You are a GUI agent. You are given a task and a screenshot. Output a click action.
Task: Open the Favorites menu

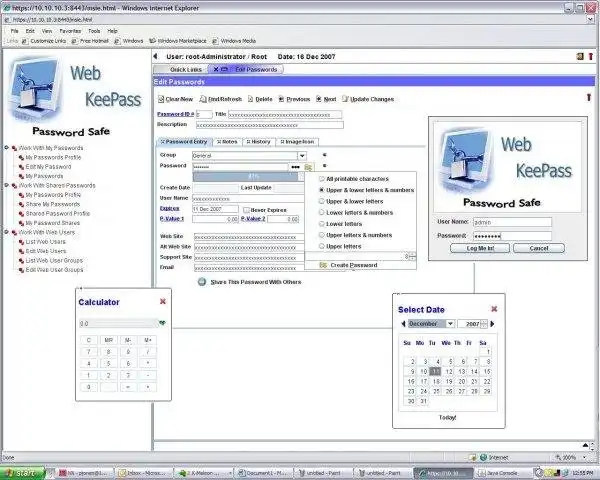pos(70,31)
